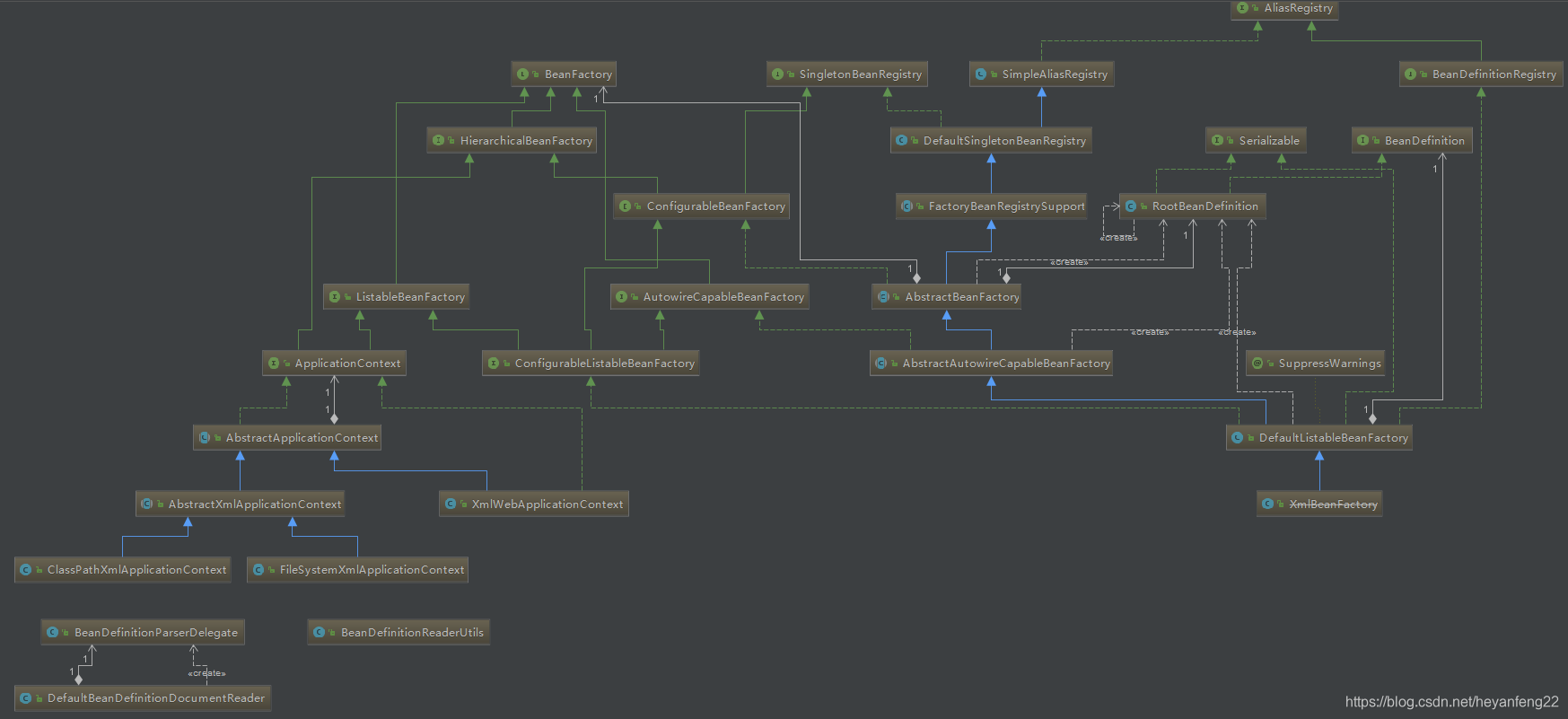Click the BeanDefinitionParserDelegate class icon

(53, 633)
